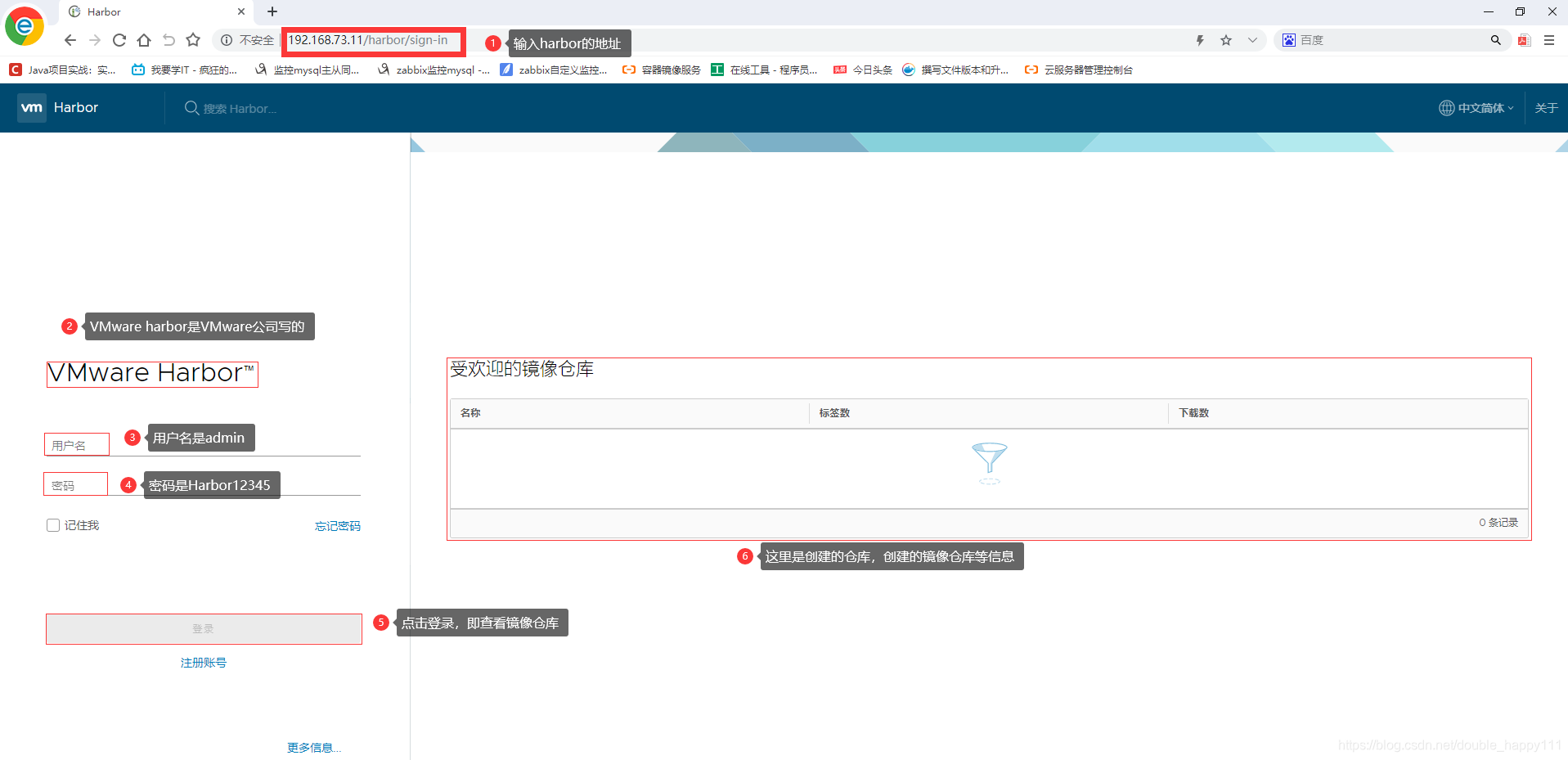Click the 登录 login button

(204, 629)
